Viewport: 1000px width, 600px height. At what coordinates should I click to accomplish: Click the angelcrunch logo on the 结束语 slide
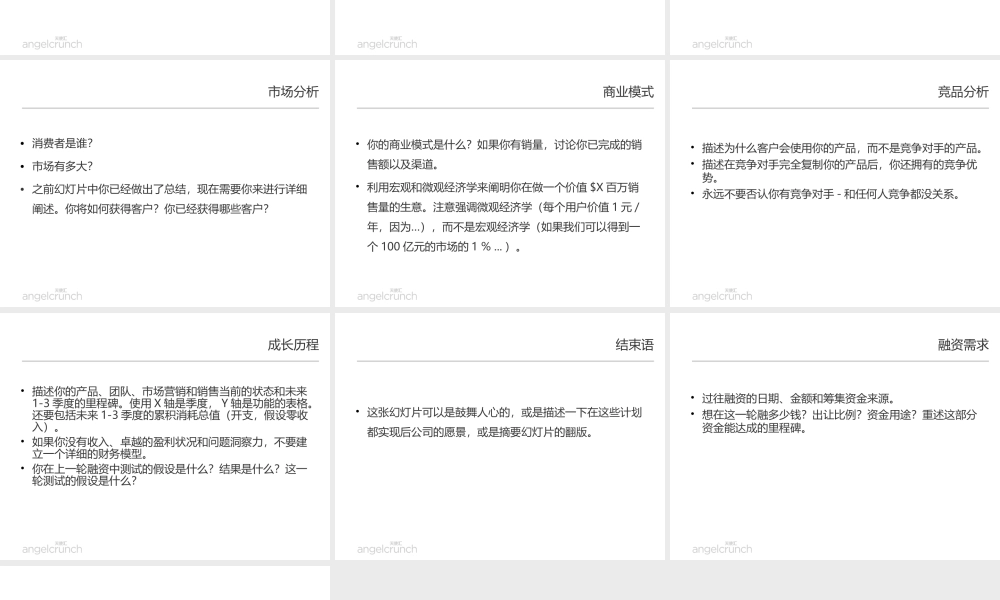click(x=386, y=548)
